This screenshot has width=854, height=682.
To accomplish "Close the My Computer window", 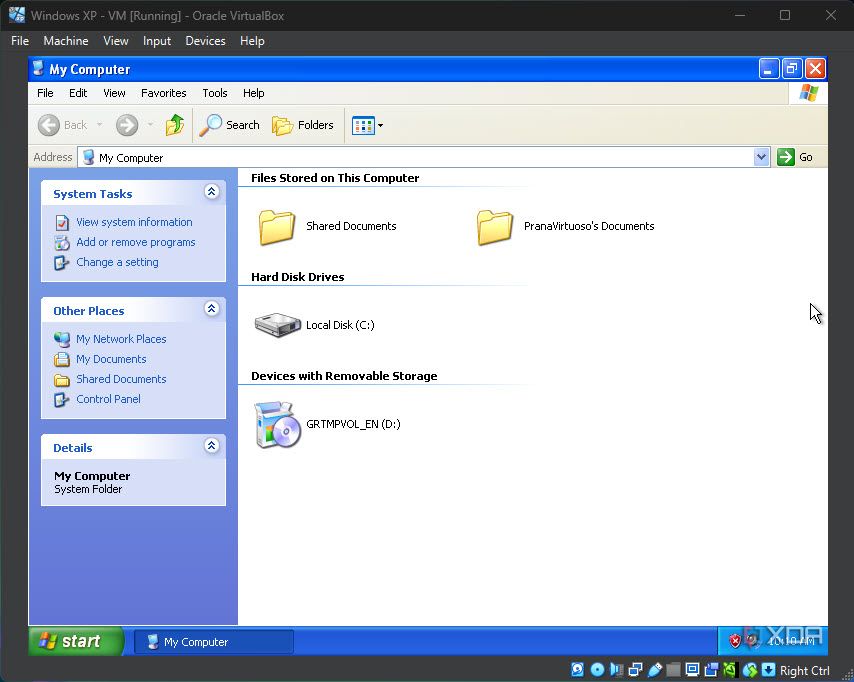I will pos(815,69).
